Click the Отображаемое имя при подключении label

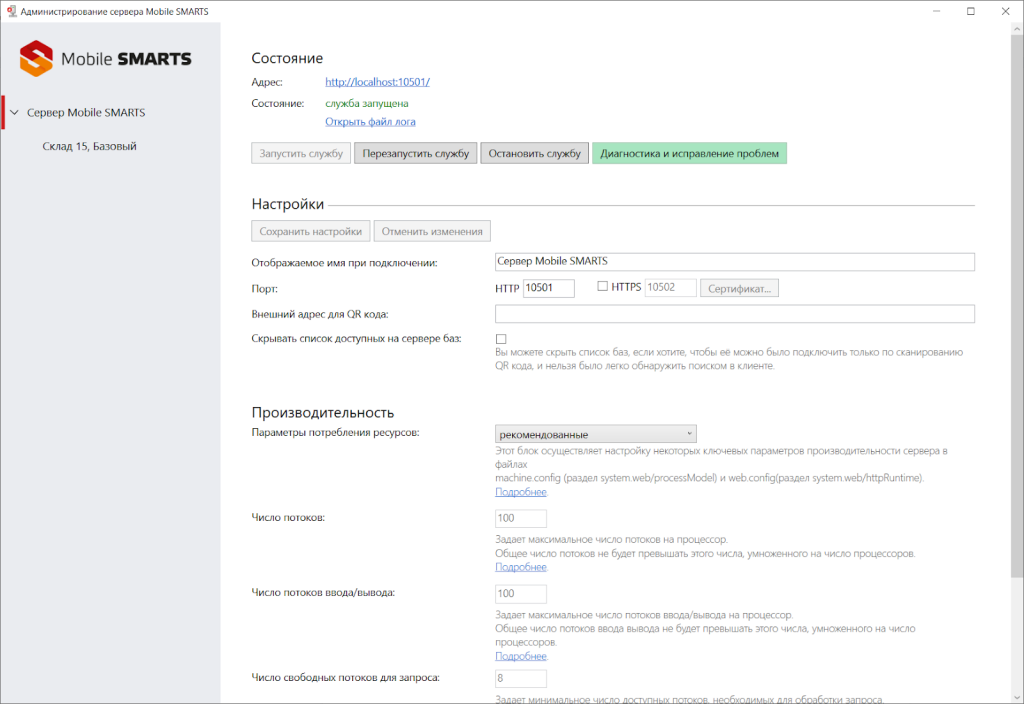344,263
